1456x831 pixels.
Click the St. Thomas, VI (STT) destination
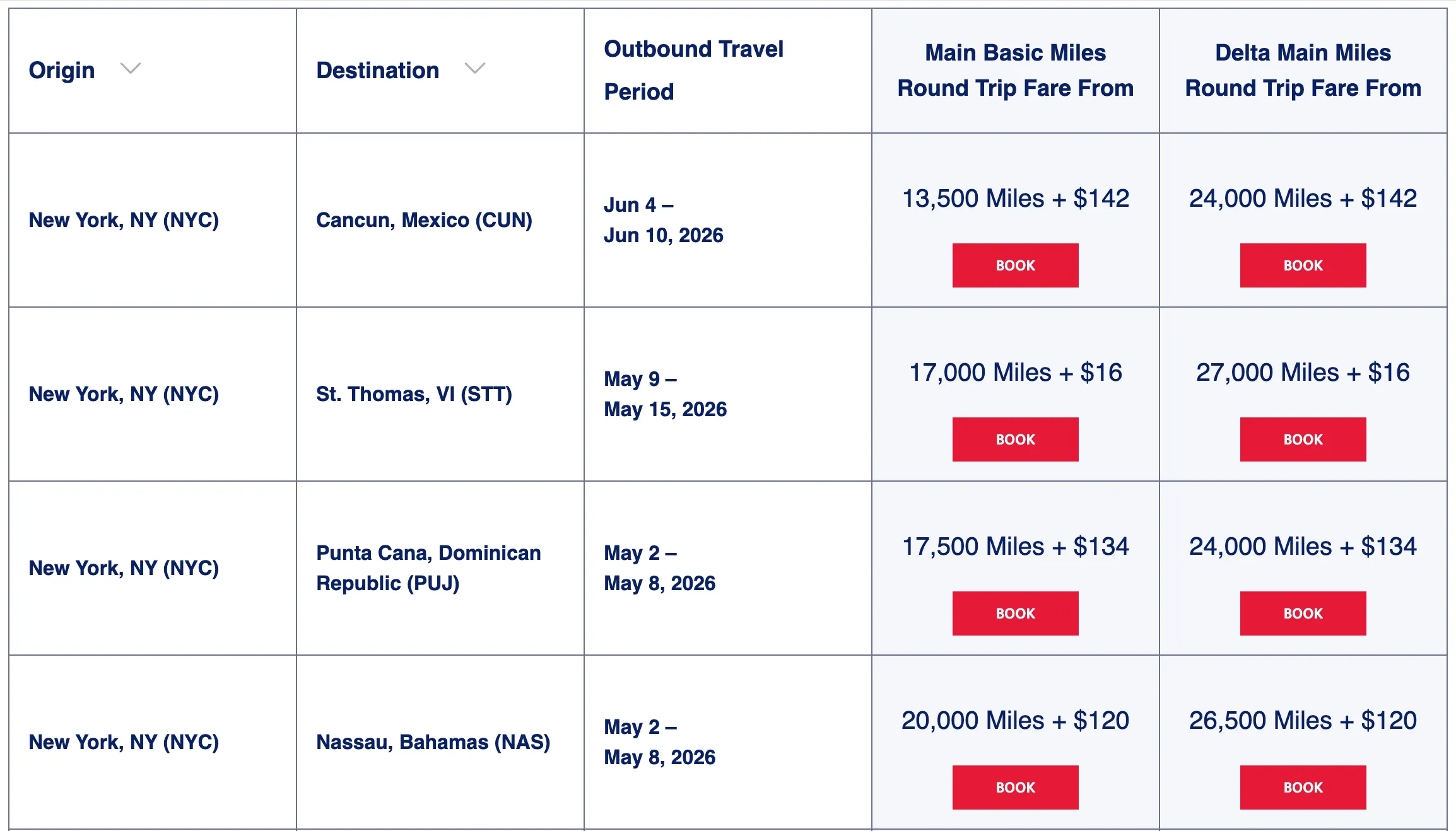point(414,394)
